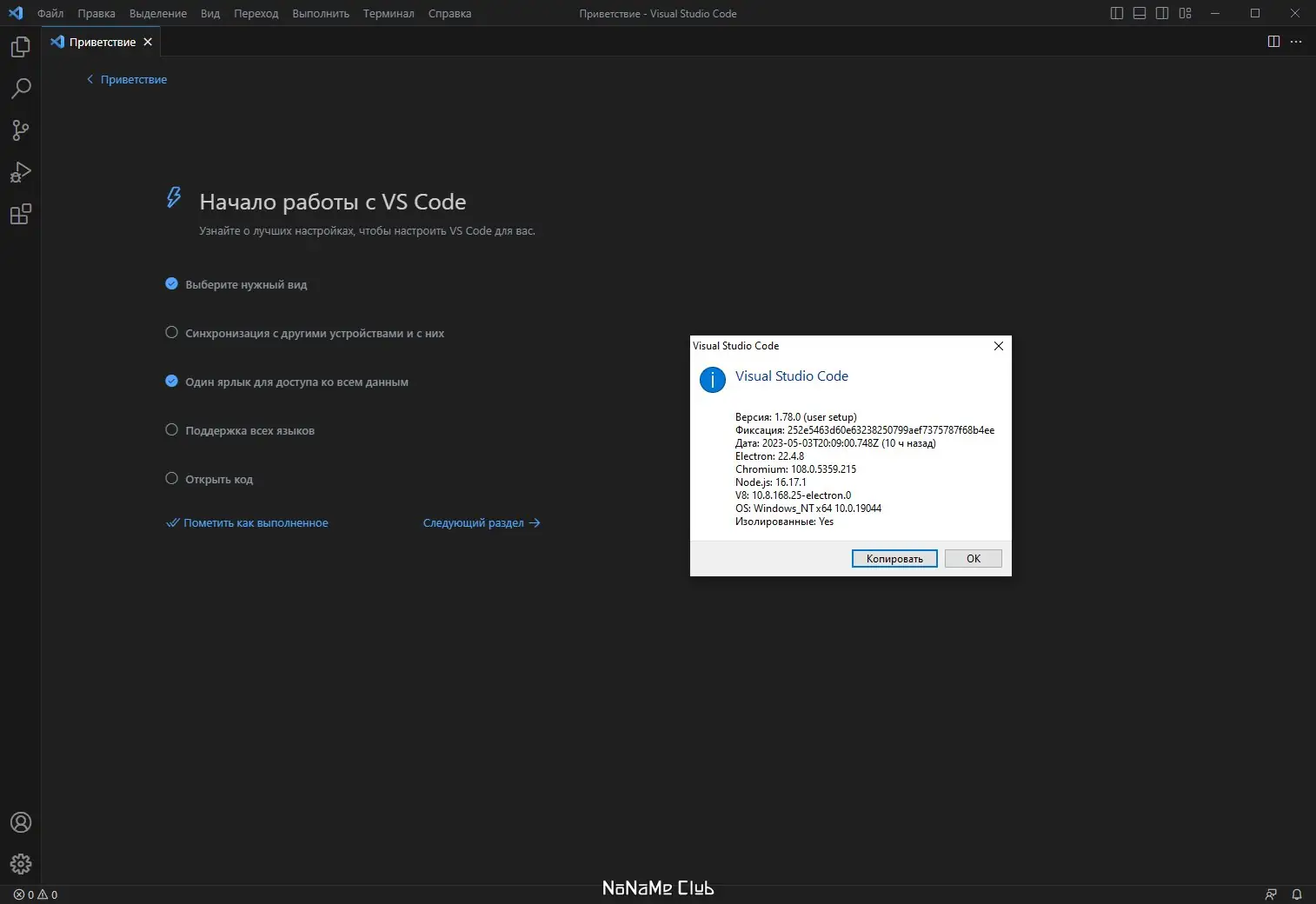Split the editor to the right
Viewport: 1316px width, 904px height.
(x=1273, y=42)
